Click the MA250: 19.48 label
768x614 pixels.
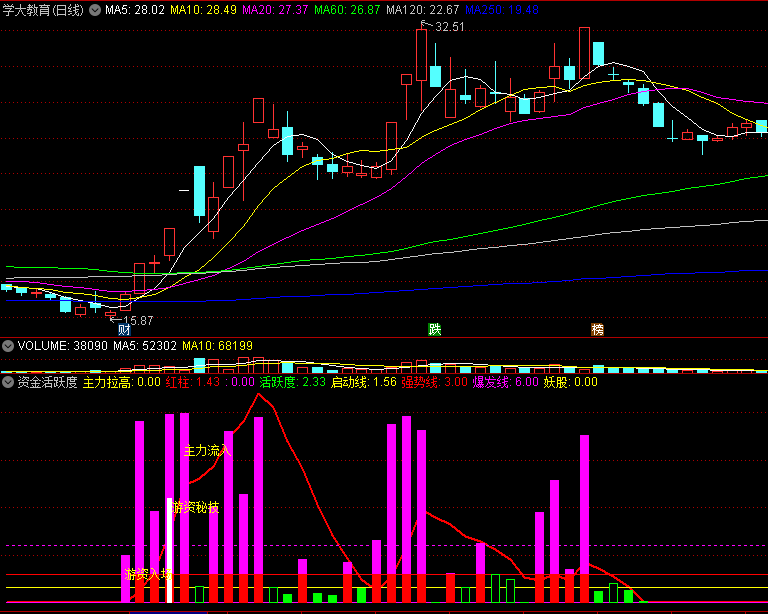pyautogui.click(x=502, y=10)
